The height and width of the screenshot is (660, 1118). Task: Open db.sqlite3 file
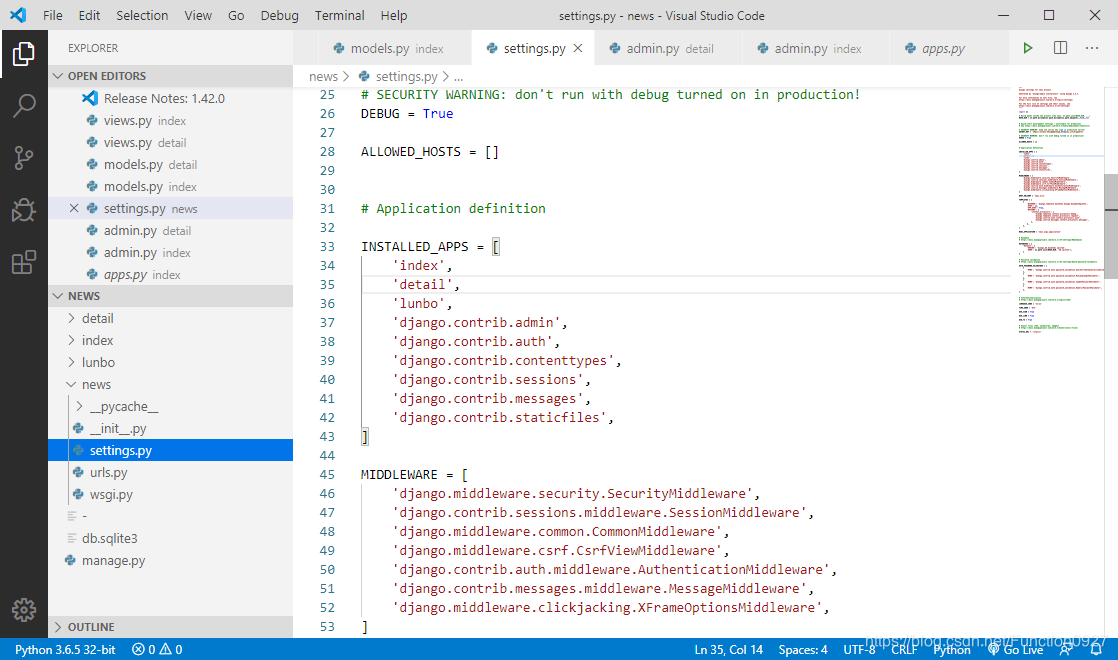pyautogui.click(x=171, y=538)
